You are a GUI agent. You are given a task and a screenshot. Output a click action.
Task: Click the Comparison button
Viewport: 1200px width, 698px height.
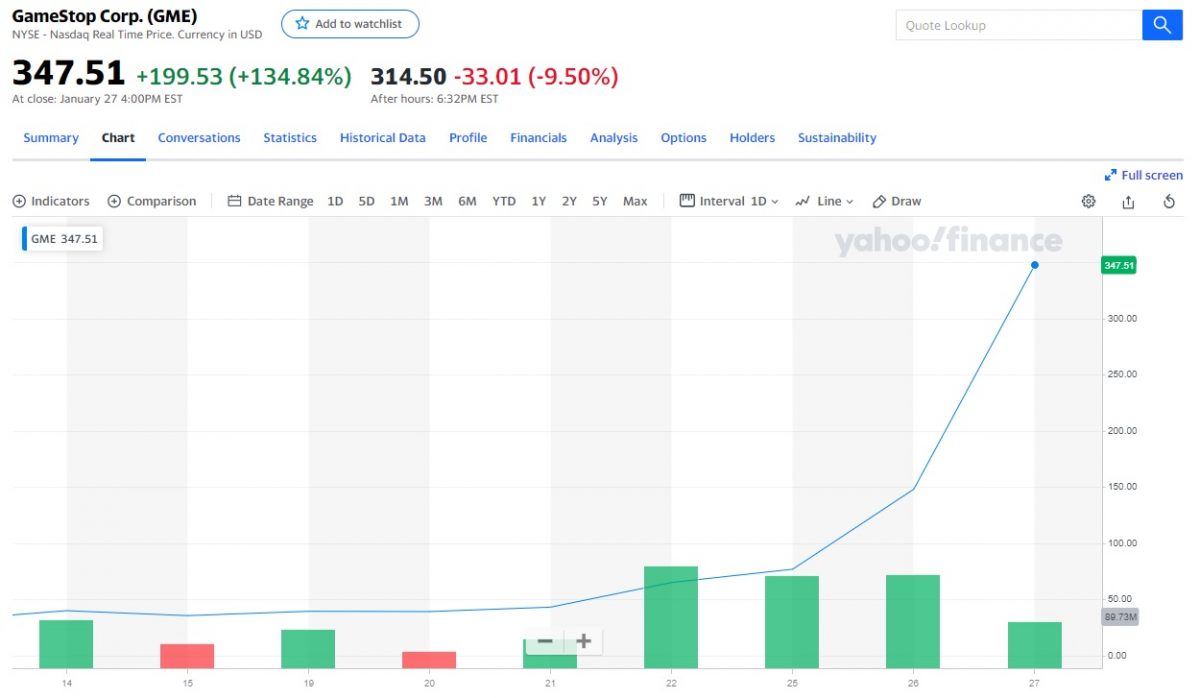152,201
